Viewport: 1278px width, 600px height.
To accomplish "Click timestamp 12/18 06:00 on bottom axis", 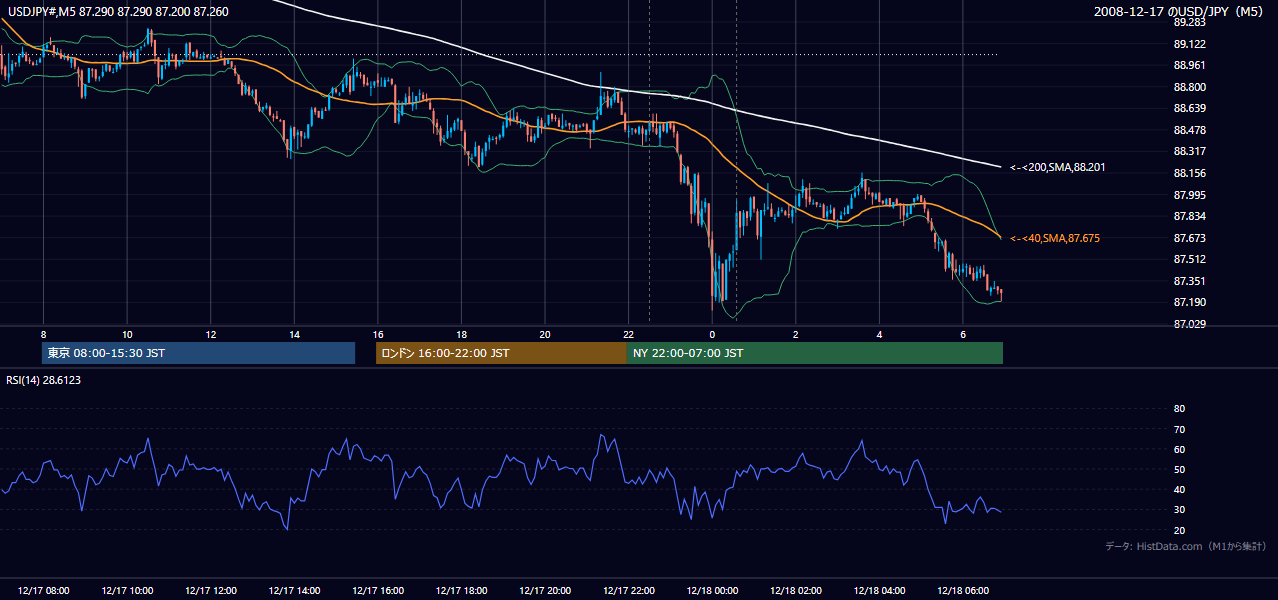I will 962,591.
